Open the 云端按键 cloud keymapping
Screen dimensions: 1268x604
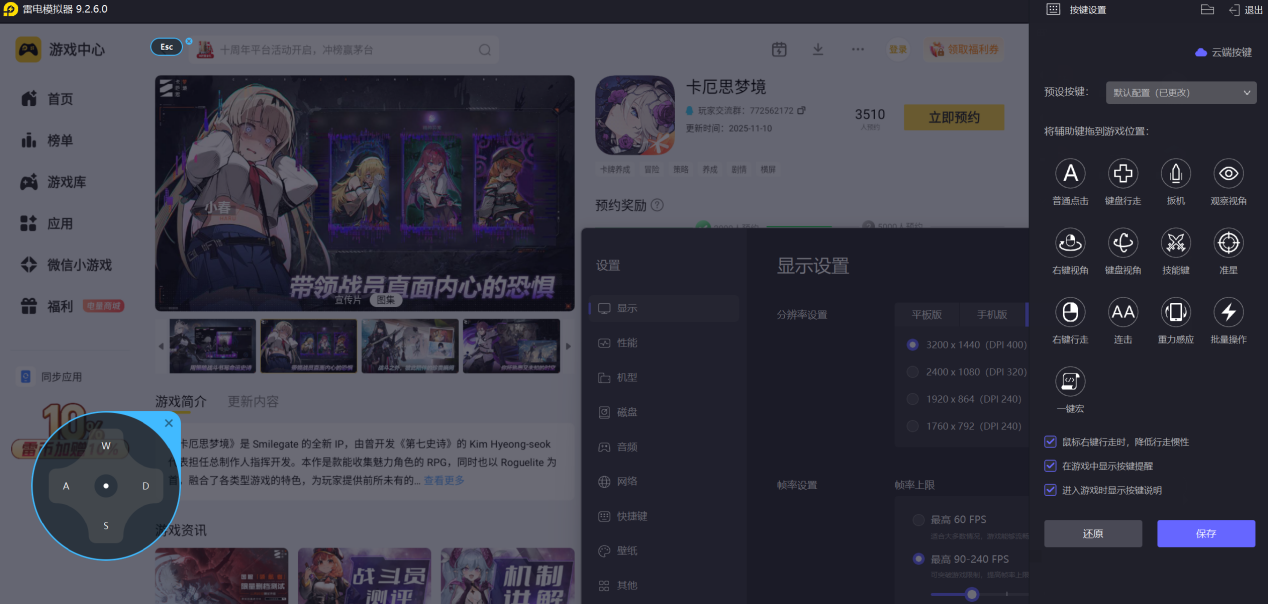click(1223, 52)
